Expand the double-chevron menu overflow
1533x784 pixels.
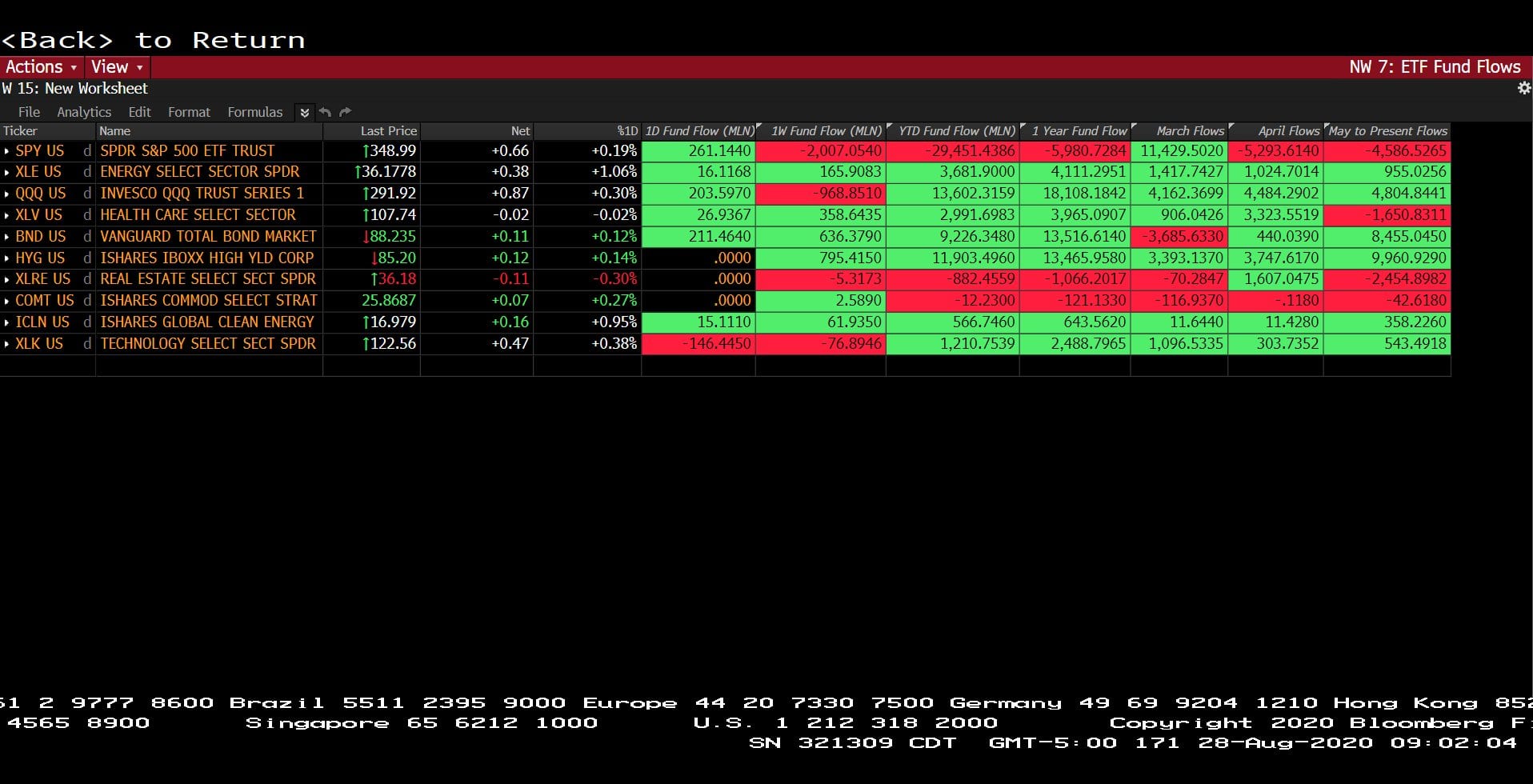click(x=304, y=112)
